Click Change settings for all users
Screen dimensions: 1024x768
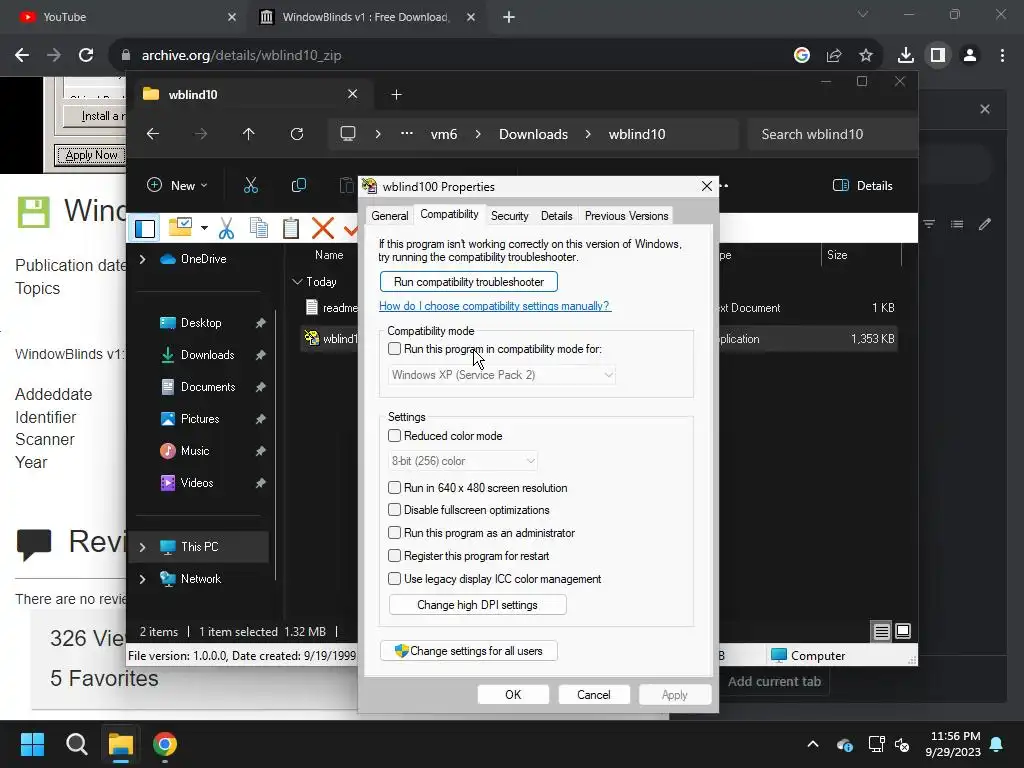(469, 650)
